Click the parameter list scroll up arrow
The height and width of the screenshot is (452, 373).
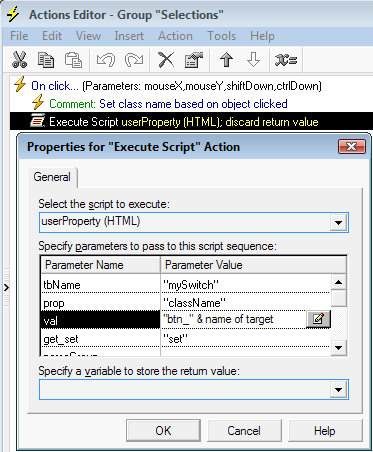coord(338,283)
